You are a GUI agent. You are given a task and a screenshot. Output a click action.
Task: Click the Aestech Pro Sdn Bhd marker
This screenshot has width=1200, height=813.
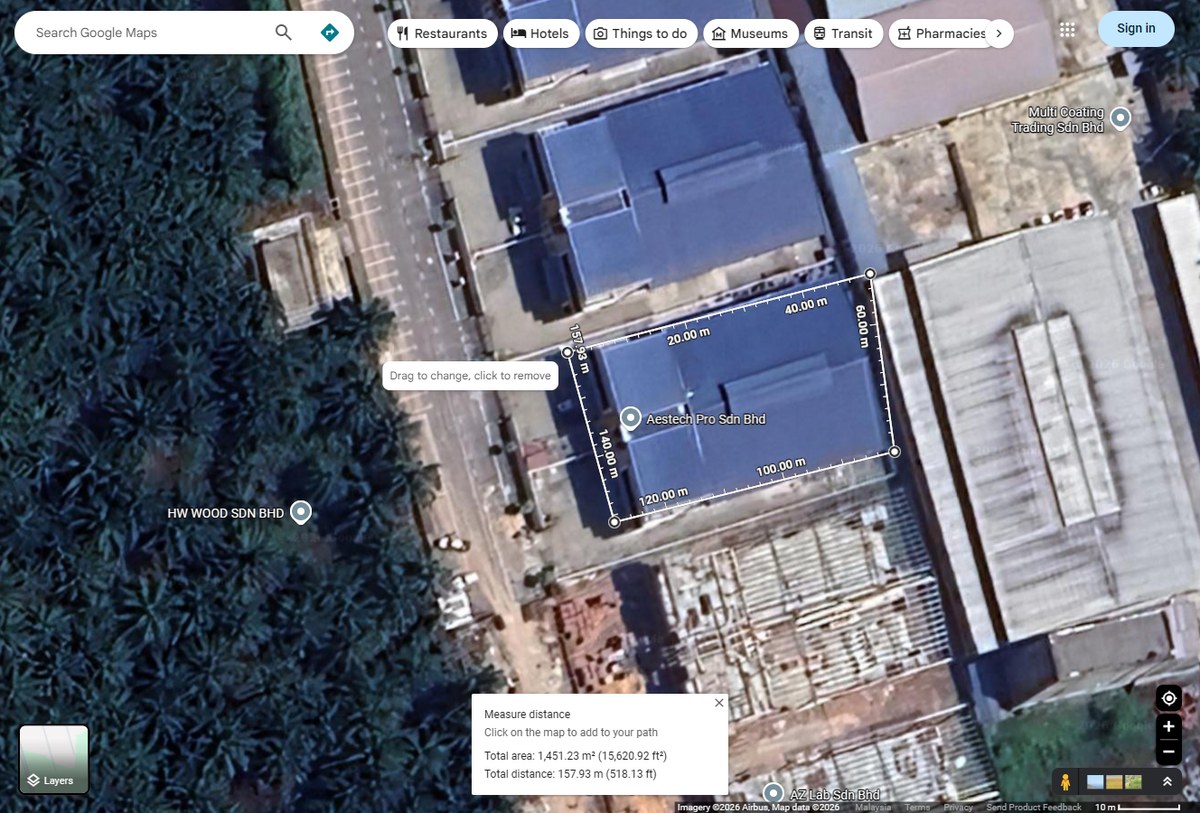631,419
